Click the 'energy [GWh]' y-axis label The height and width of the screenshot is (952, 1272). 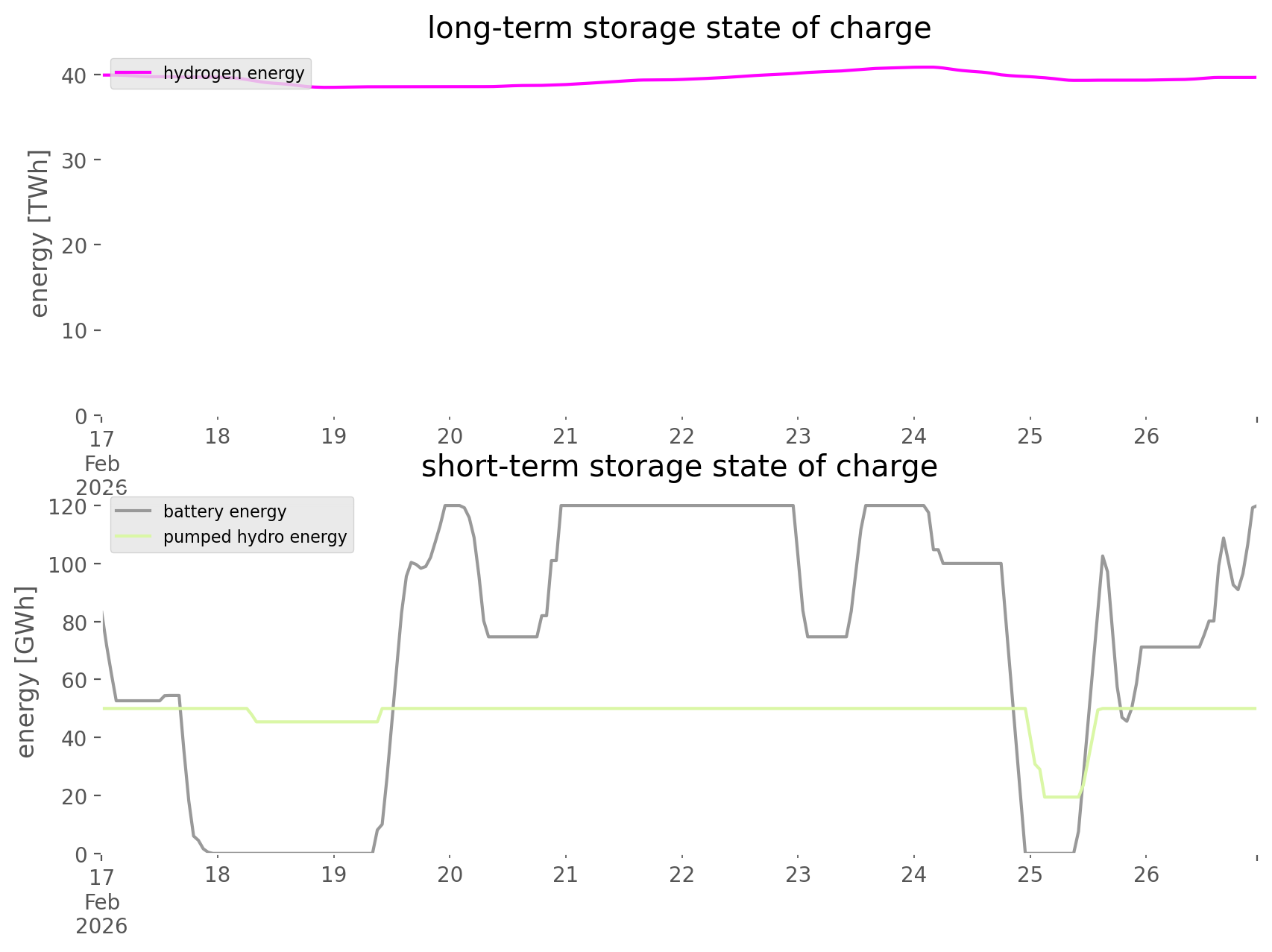click(x=26, y=672)
